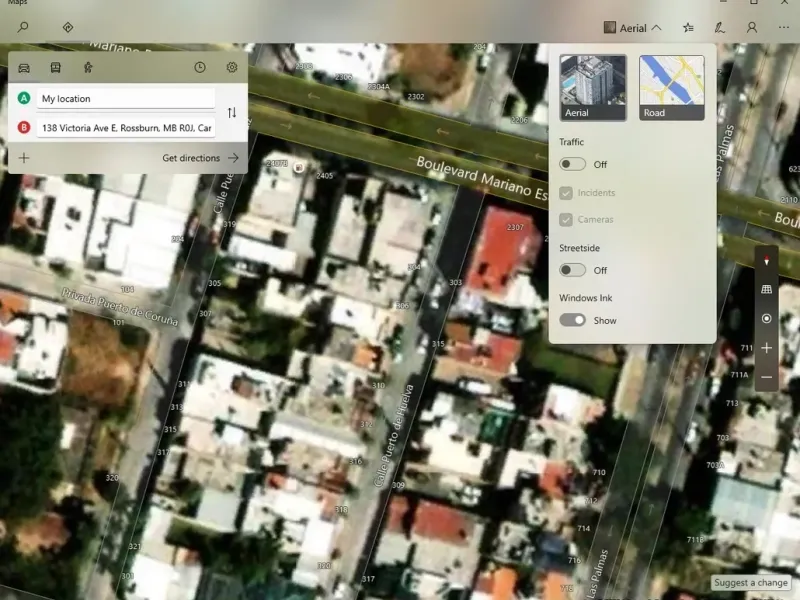Image resolution: width=800 pixels, height=600 pixels.
Task: Zoom out with minus button
Action: pyautogui.click(x=766, y=377)
